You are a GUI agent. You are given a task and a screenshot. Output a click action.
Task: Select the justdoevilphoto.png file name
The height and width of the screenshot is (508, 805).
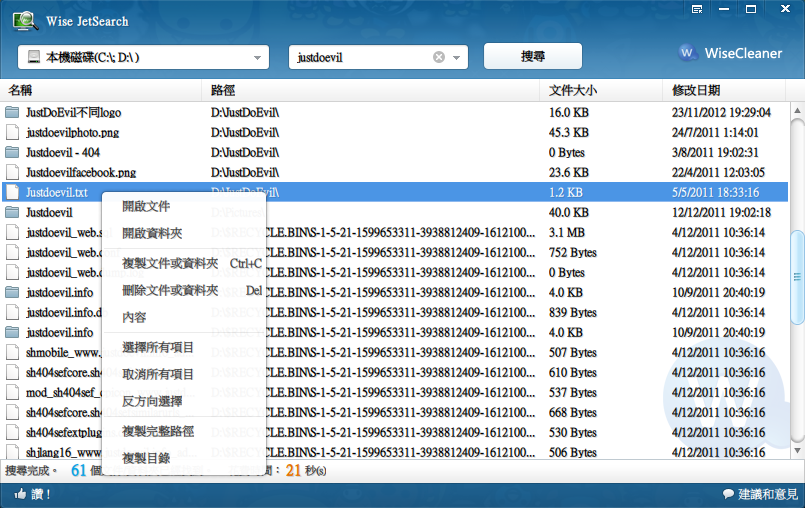72,132
